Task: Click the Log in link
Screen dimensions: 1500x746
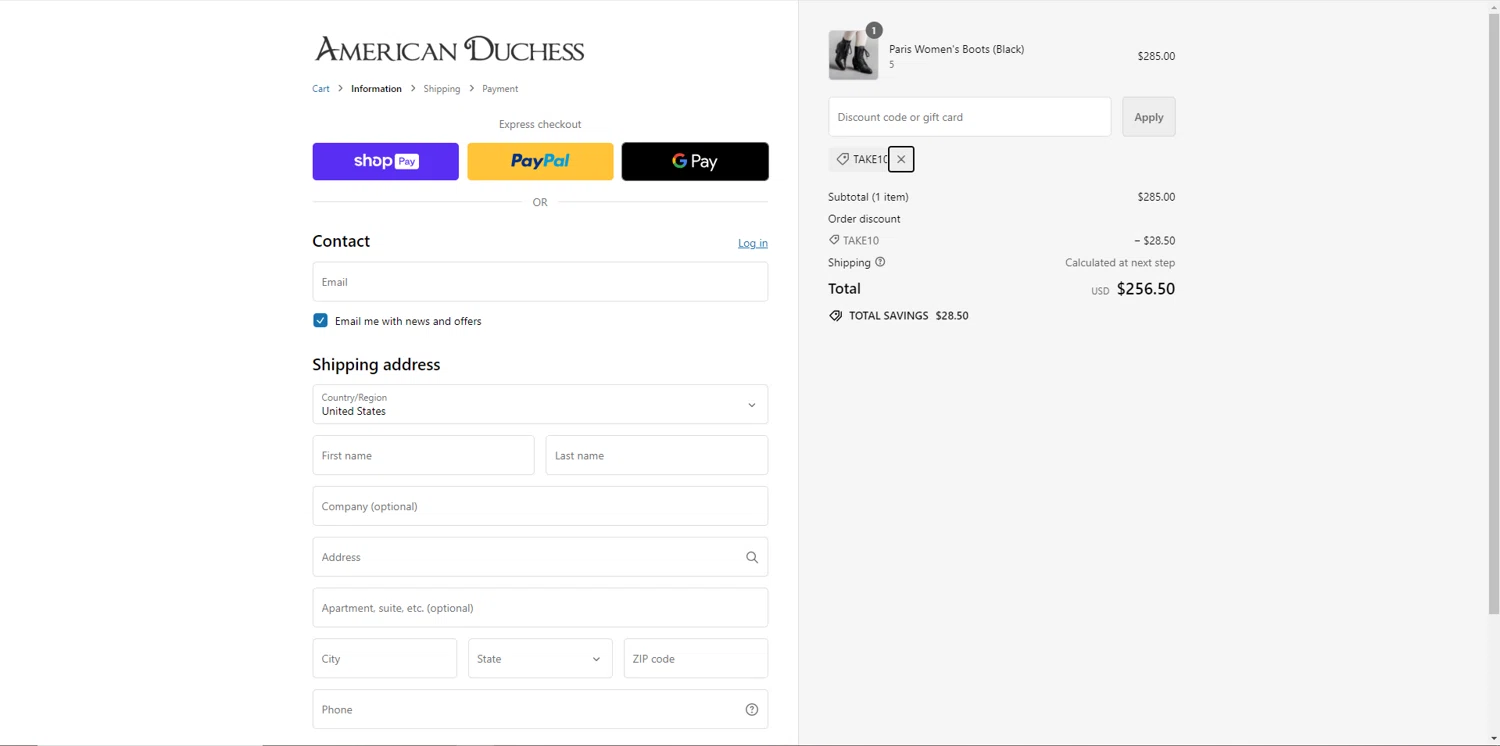Action: pyautogui.click(x=753, y=243)
